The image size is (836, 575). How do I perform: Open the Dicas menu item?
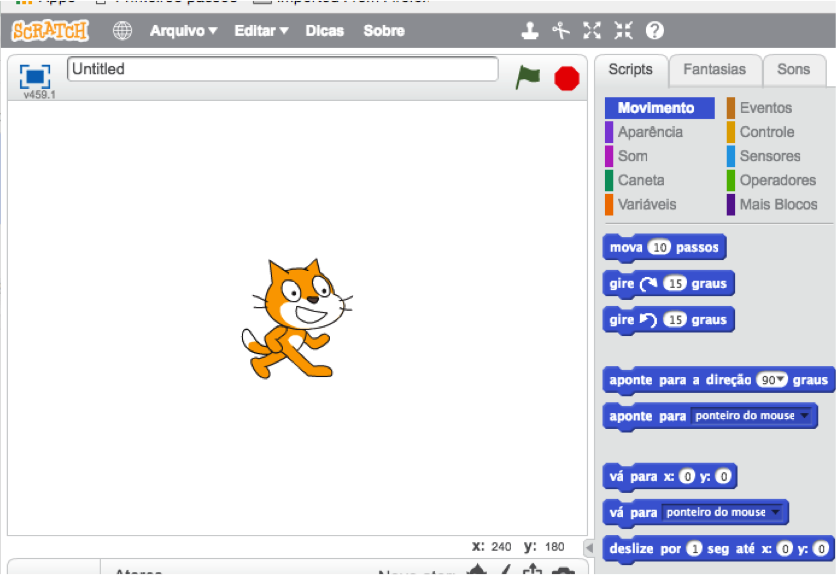click(324, 30)
